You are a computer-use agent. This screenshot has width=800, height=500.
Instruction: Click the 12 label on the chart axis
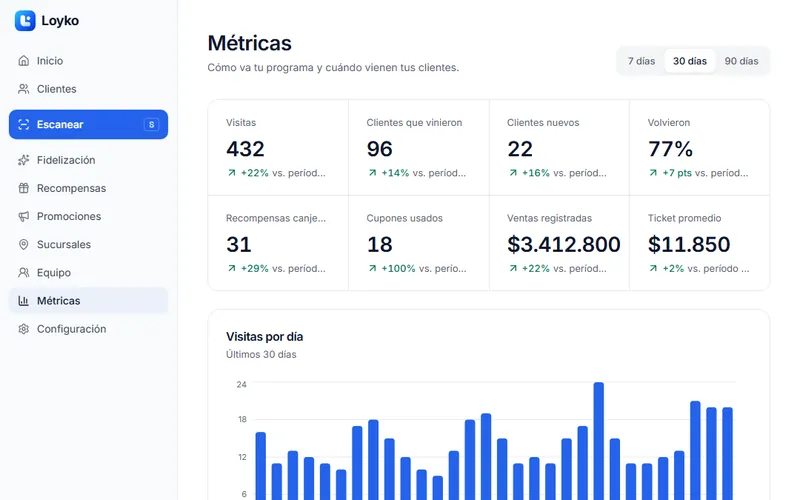tap(242, 457)
